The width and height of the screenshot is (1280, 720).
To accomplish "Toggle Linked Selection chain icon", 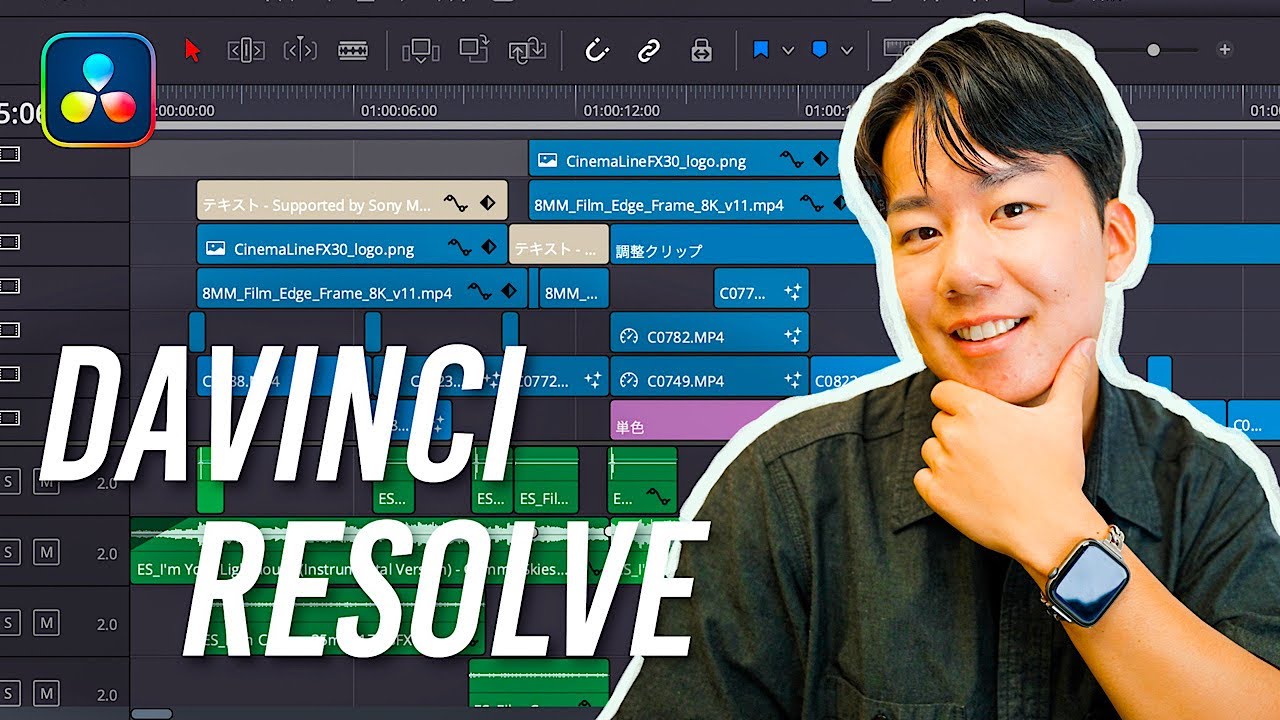I will point(649,50).
